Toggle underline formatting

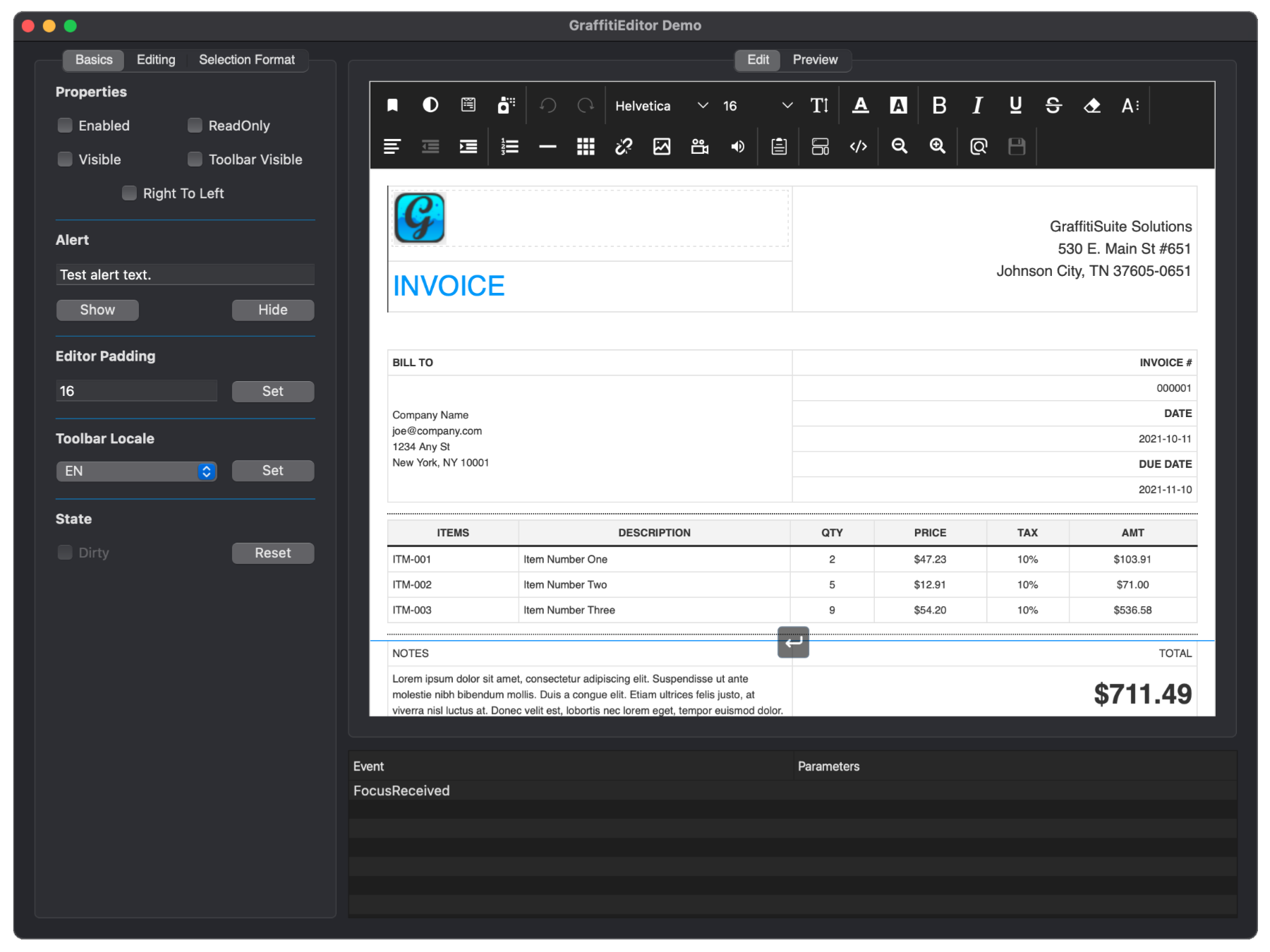[x=1015, y=106]
